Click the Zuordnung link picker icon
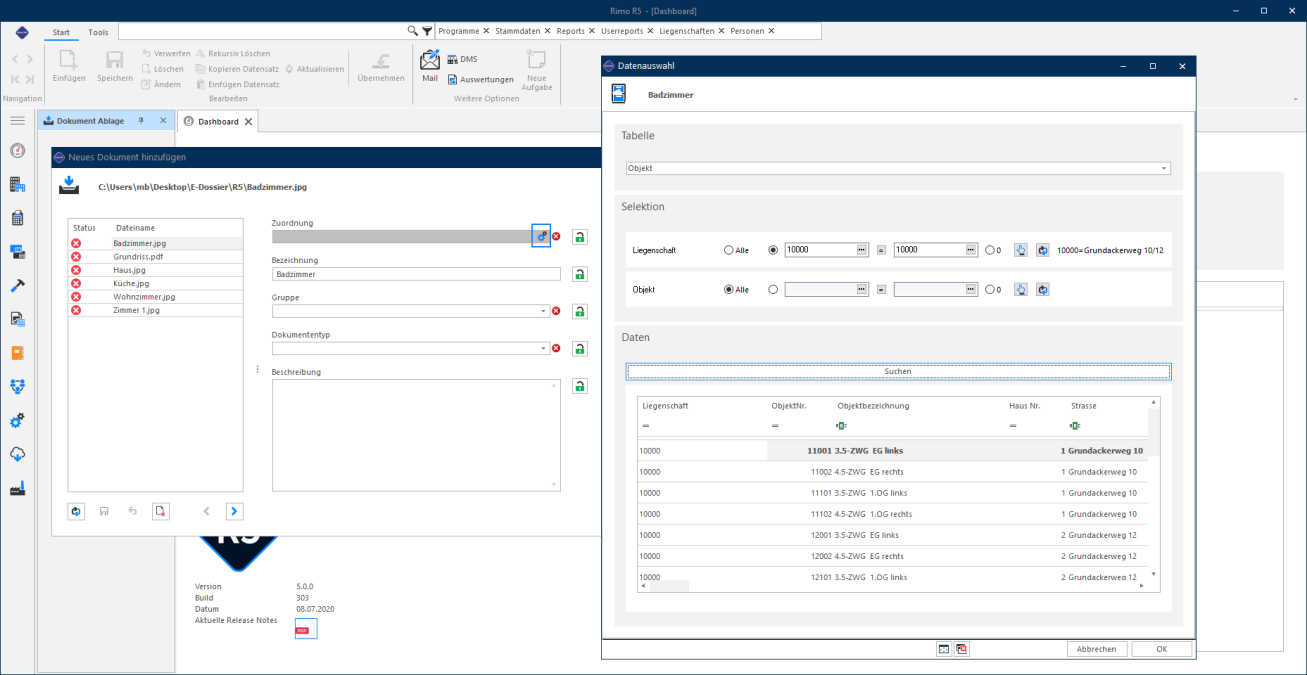Screen dimensions: 1307x675 coord(541,236)
